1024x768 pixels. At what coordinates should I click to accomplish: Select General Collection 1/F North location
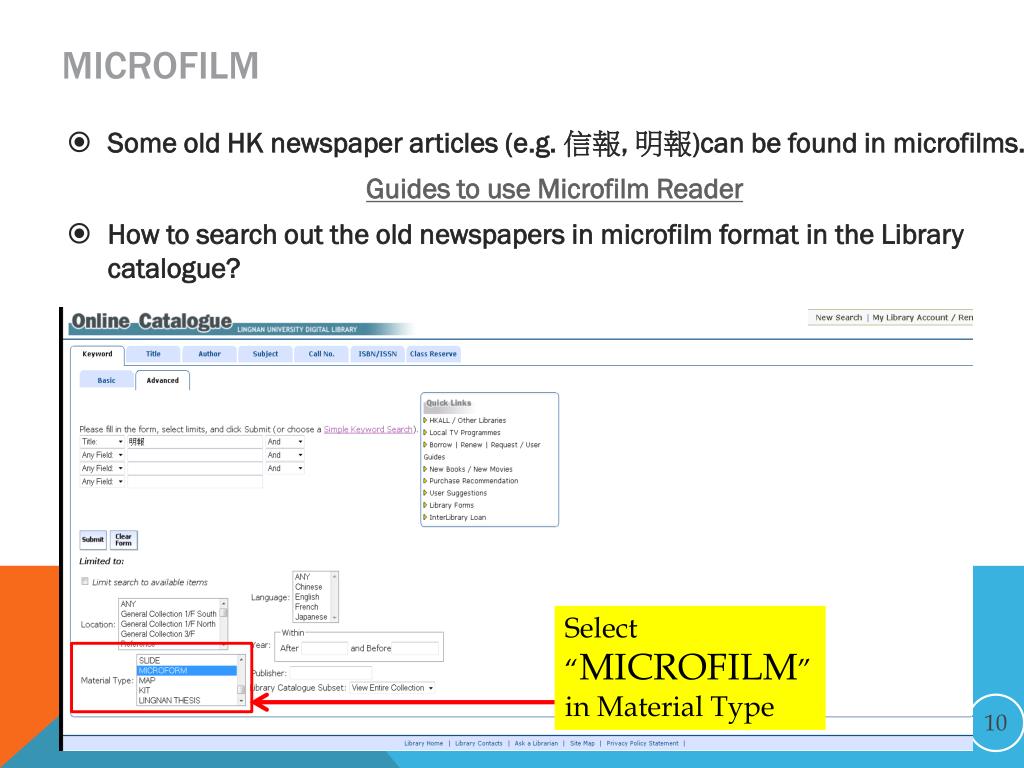click(x=168, y=624)
